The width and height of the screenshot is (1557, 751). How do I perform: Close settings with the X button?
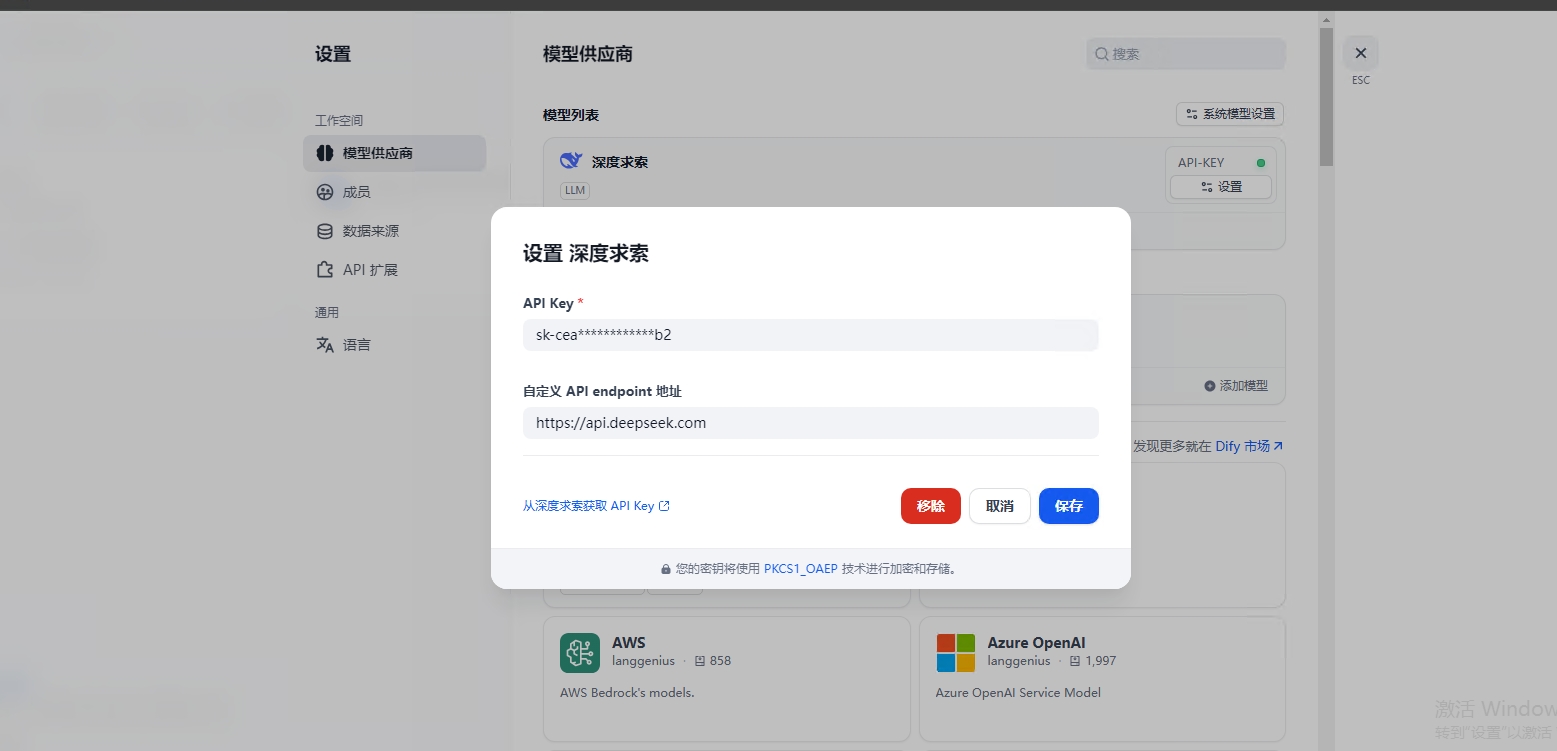pyautogui.click(x=1360, y=54)
